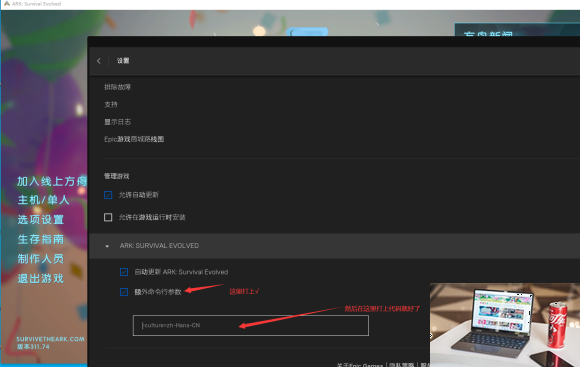This screenshot has width=580, height=367.
Task: Uncheck 额外命令行参数 checkbox
Action: point(124,292)
